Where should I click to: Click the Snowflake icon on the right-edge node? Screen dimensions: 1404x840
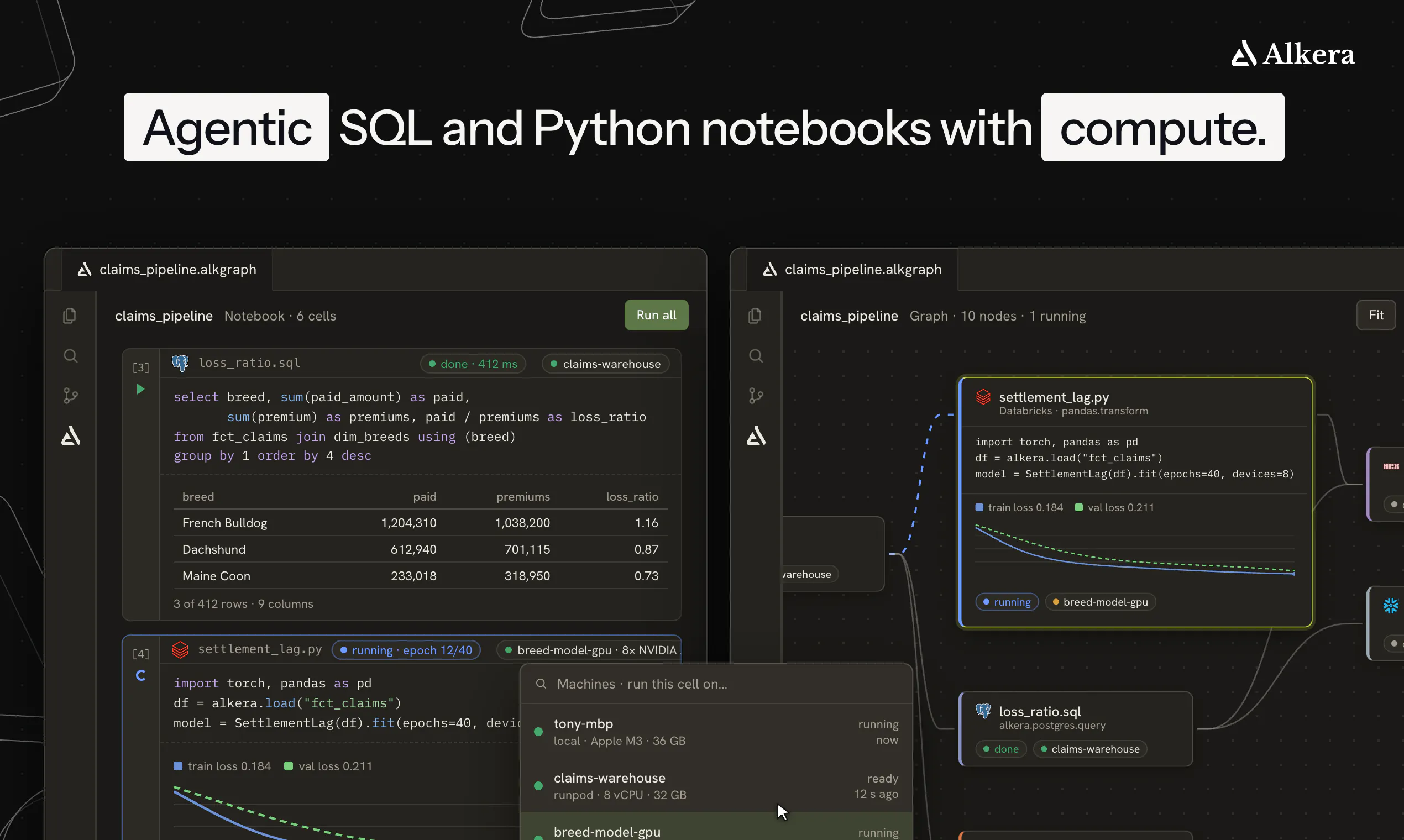tap(1391, 605)
